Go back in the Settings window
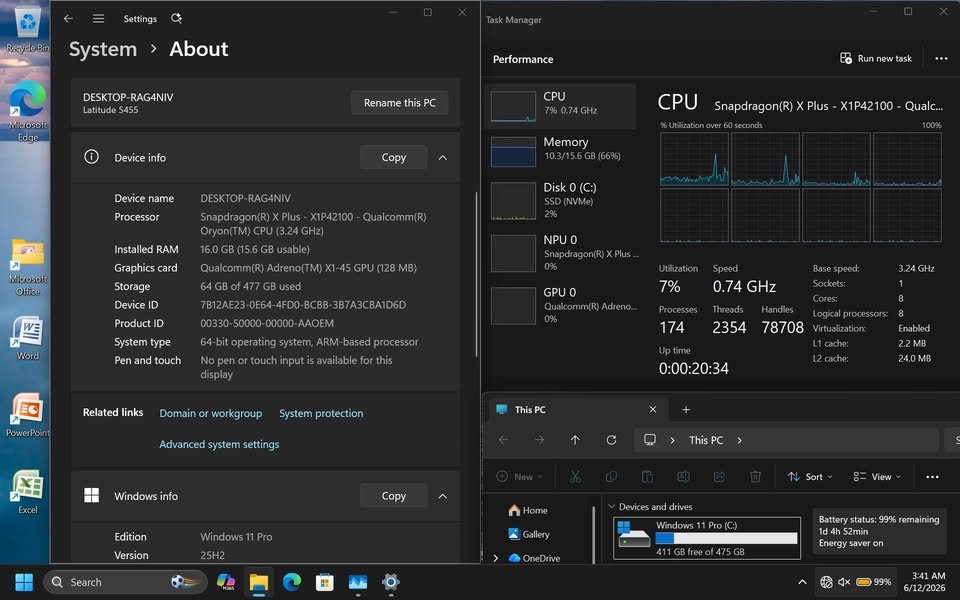Screen dimensions: 960x600 click(x=69, y=18)
